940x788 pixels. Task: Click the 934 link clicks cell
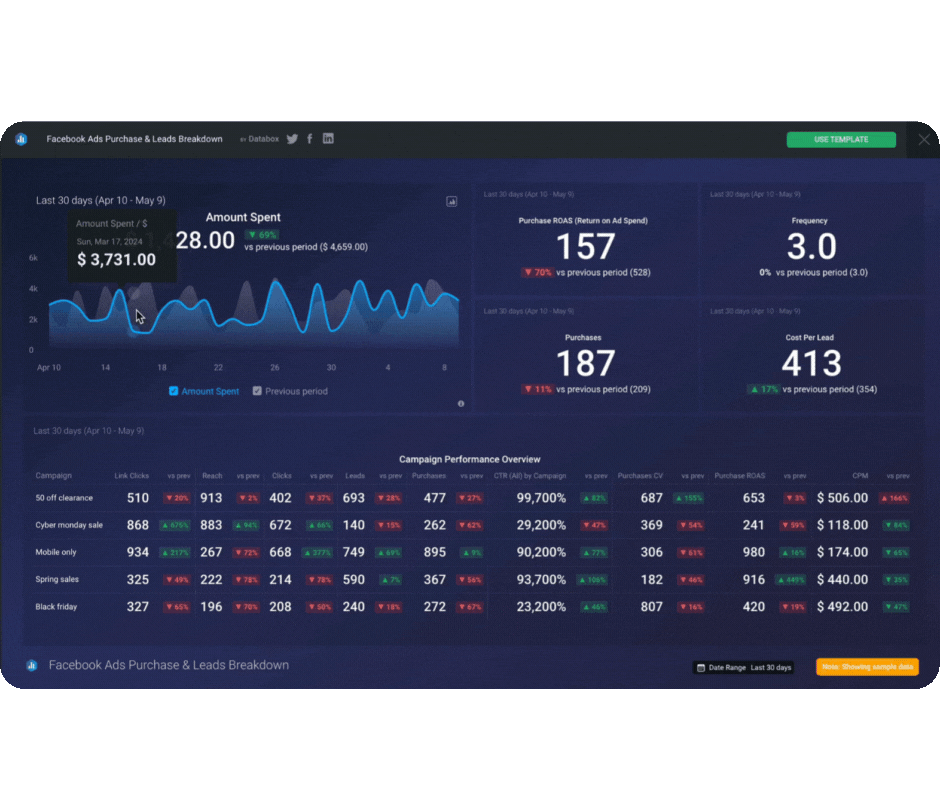coord(138,552)
